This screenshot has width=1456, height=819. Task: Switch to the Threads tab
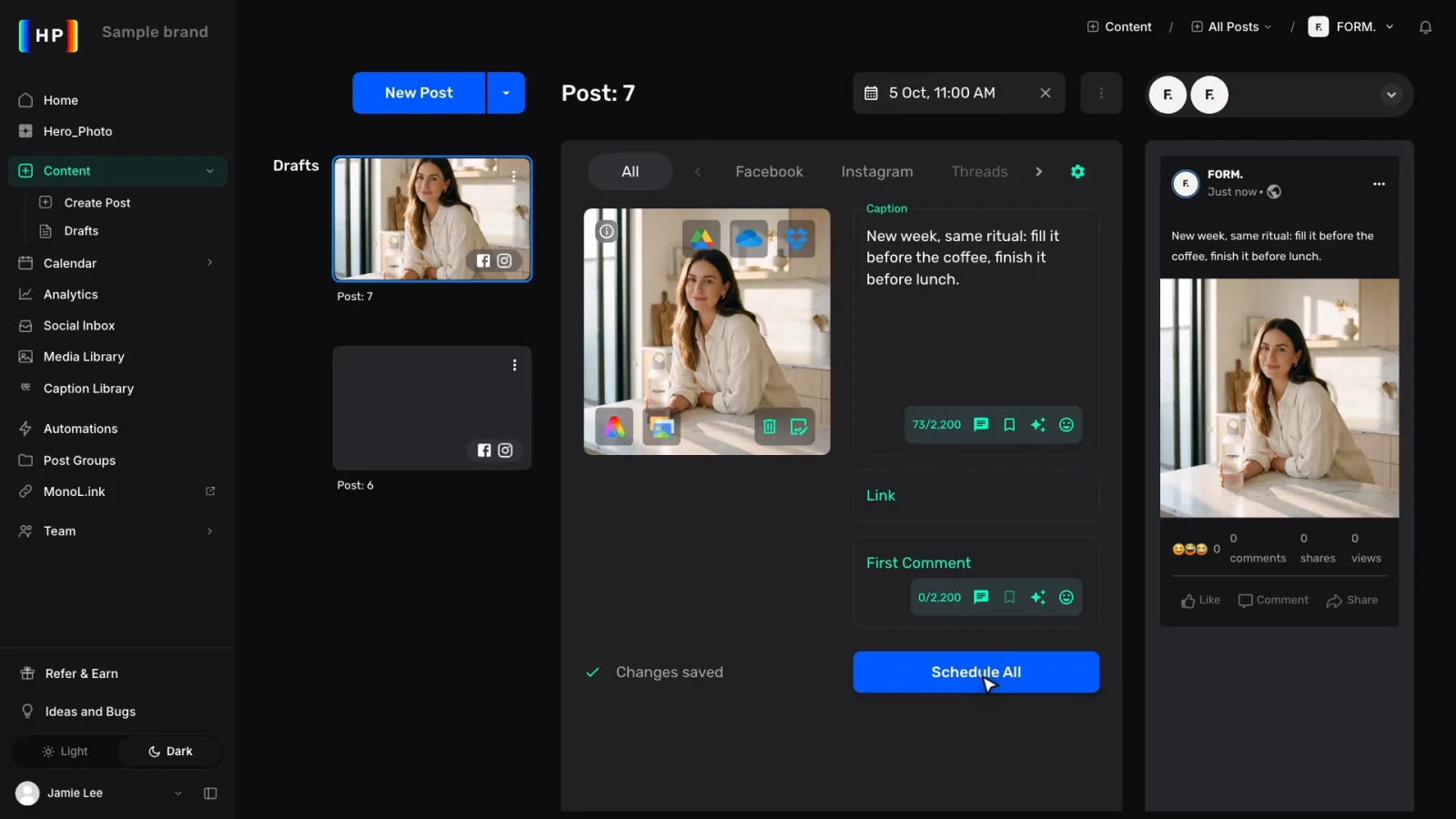(979, 172)
